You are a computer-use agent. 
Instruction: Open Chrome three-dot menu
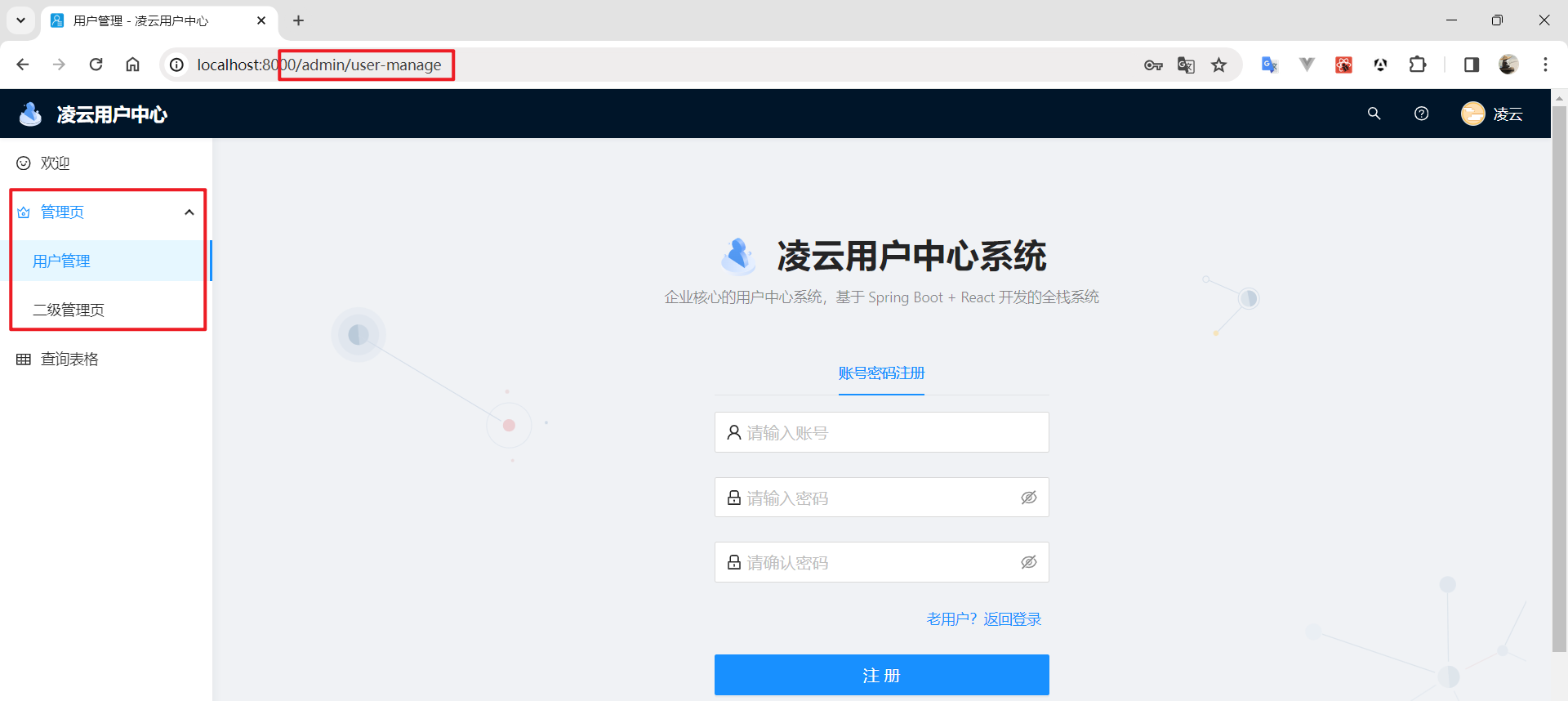point(1544,65)
